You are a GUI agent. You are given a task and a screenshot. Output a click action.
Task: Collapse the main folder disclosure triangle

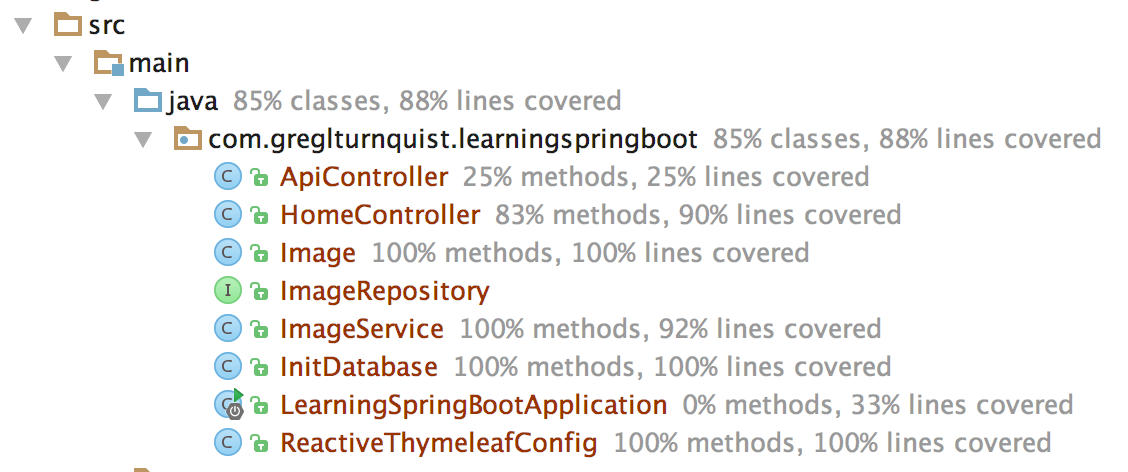coord(64,64)
